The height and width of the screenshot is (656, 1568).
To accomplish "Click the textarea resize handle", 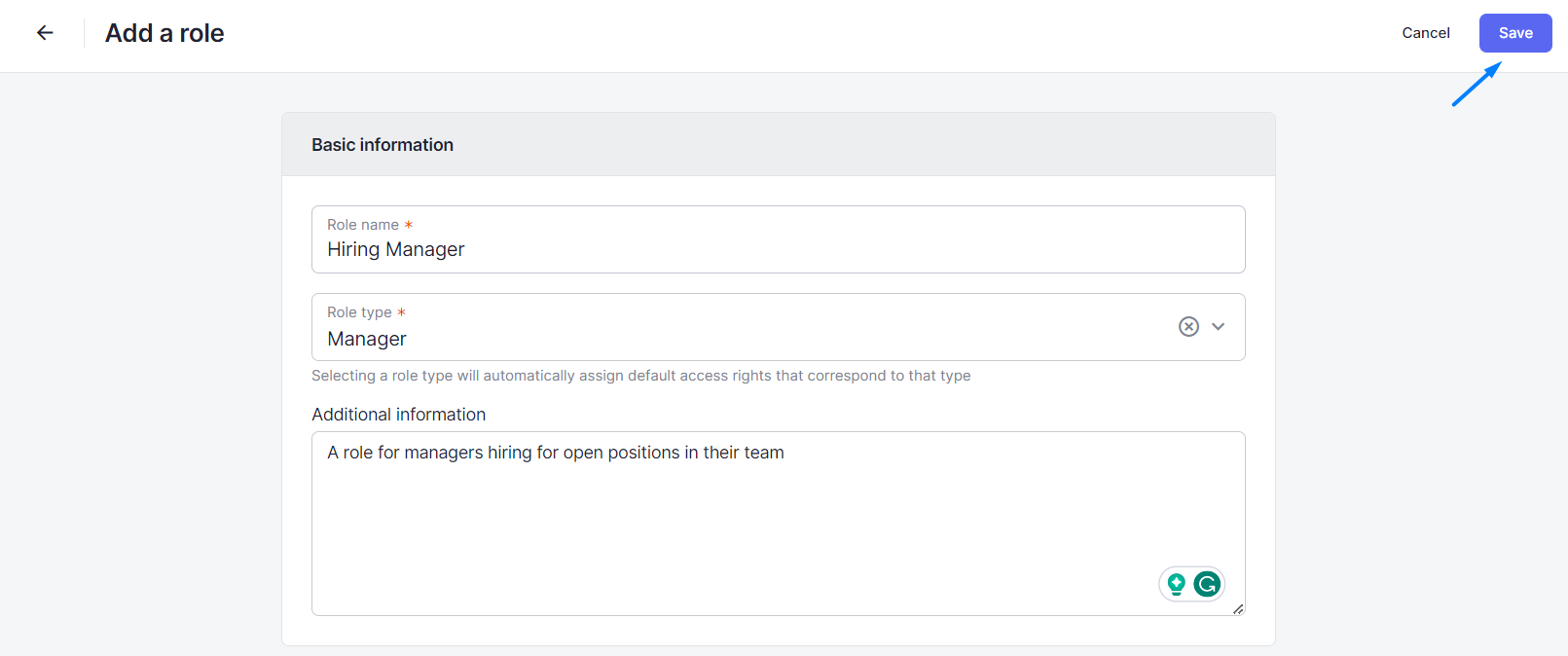I will [1237, 609].
